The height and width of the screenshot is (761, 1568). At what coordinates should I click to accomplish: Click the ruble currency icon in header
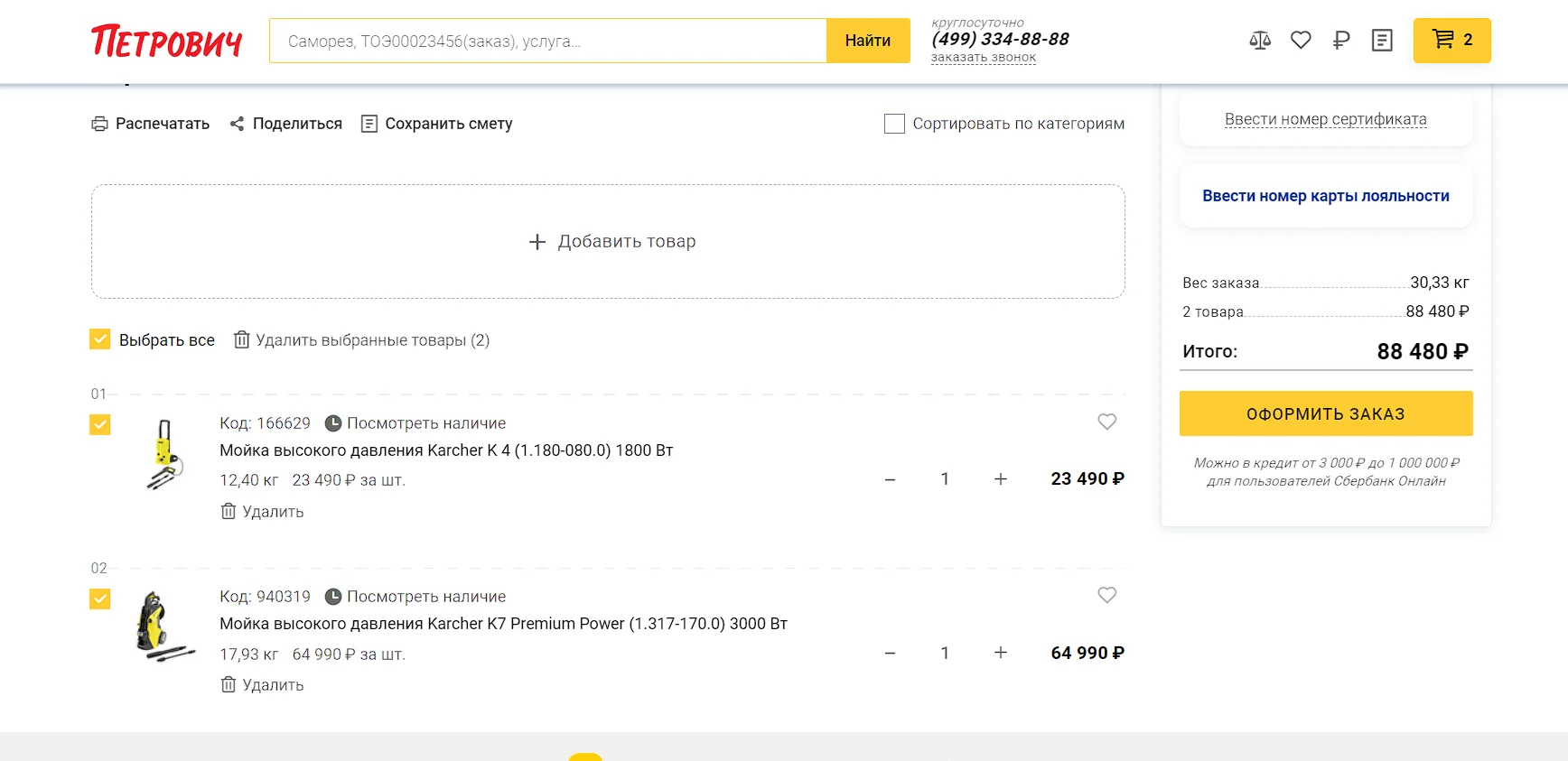point(1341,40)
